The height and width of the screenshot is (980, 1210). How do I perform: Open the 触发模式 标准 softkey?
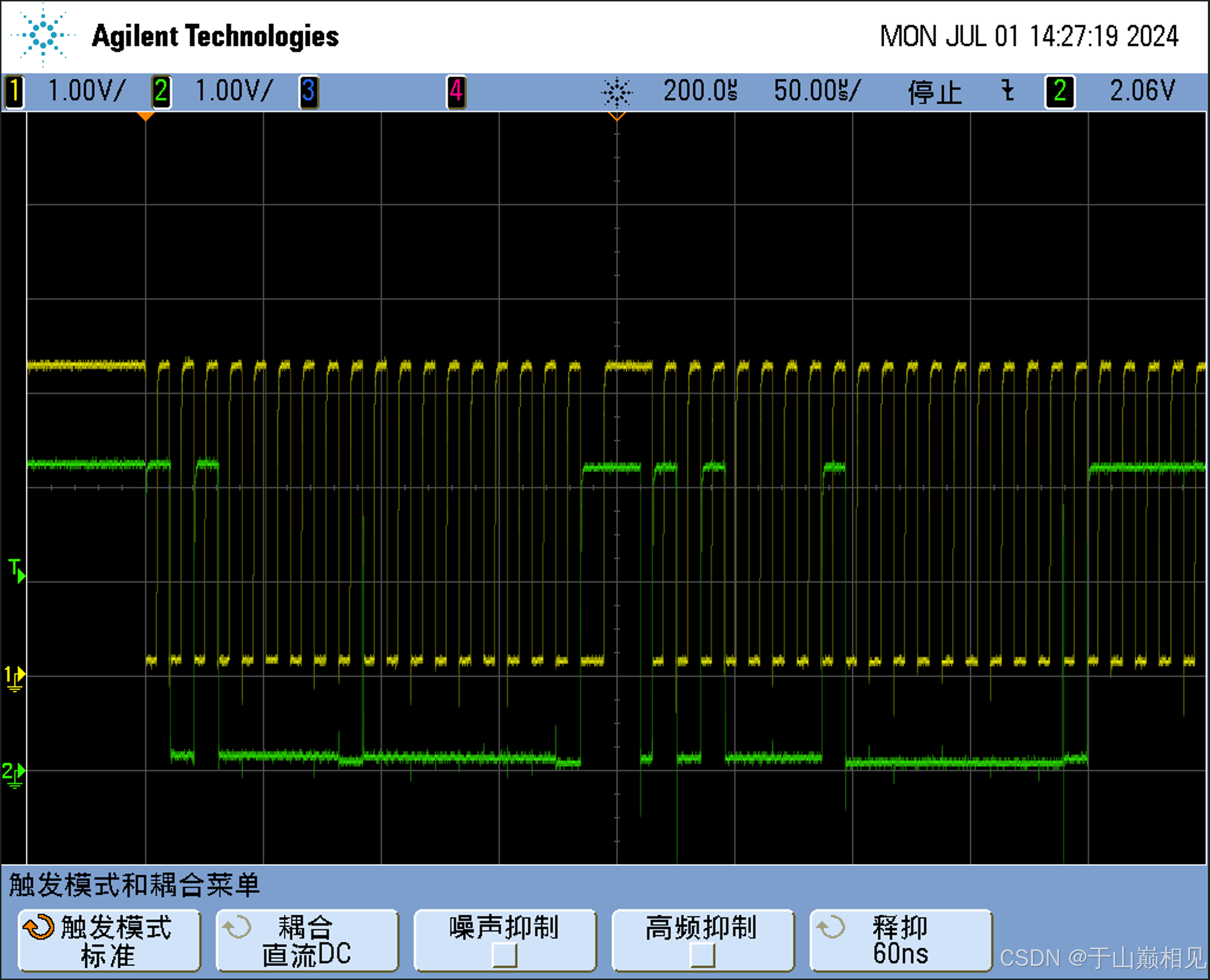[x=110, y=941]
